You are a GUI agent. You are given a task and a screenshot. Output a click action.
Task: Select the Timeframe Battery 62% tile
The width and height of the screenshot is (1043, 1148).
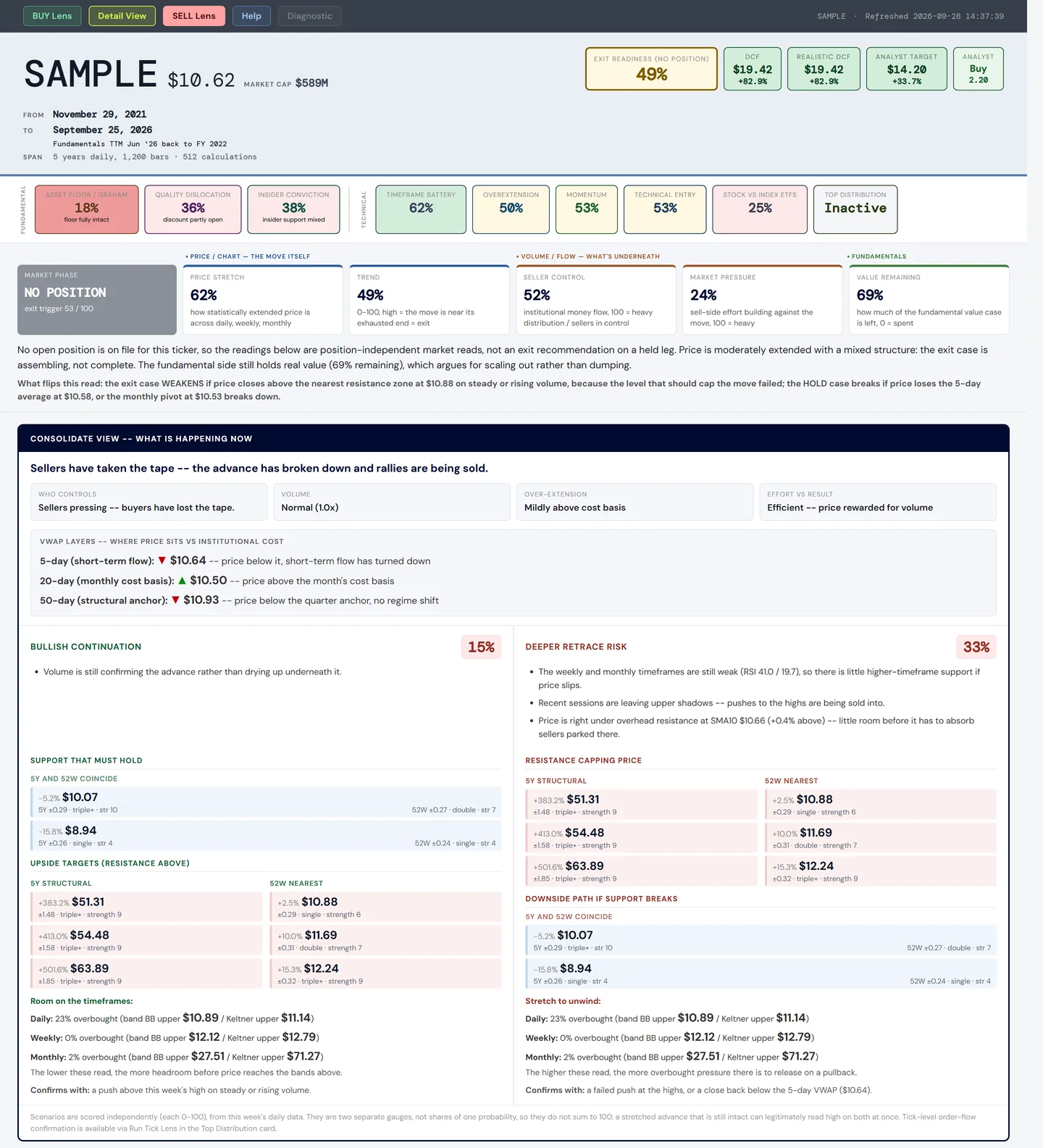tap(421, 209)
